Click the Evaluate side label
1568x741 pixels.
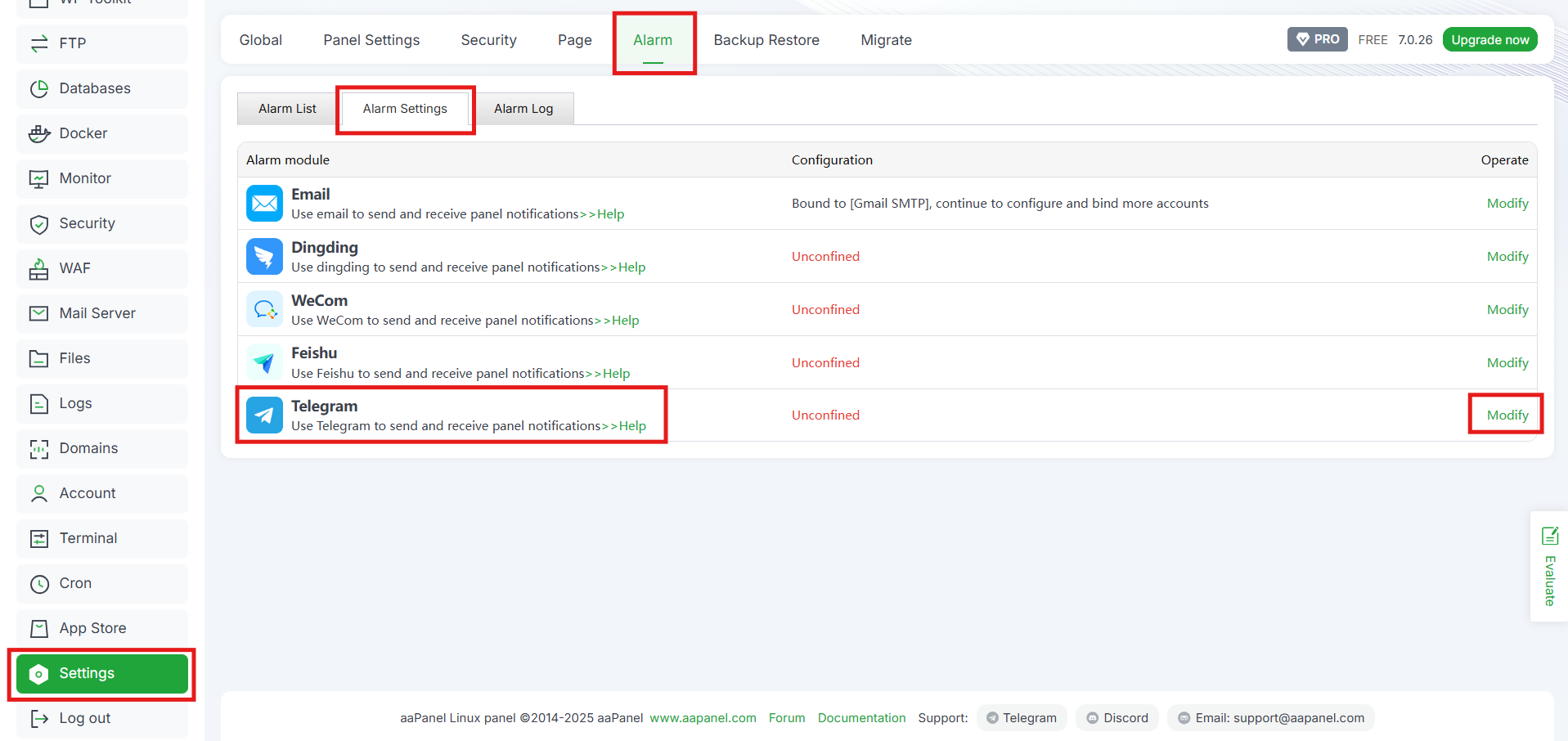tap(1549, 581)
